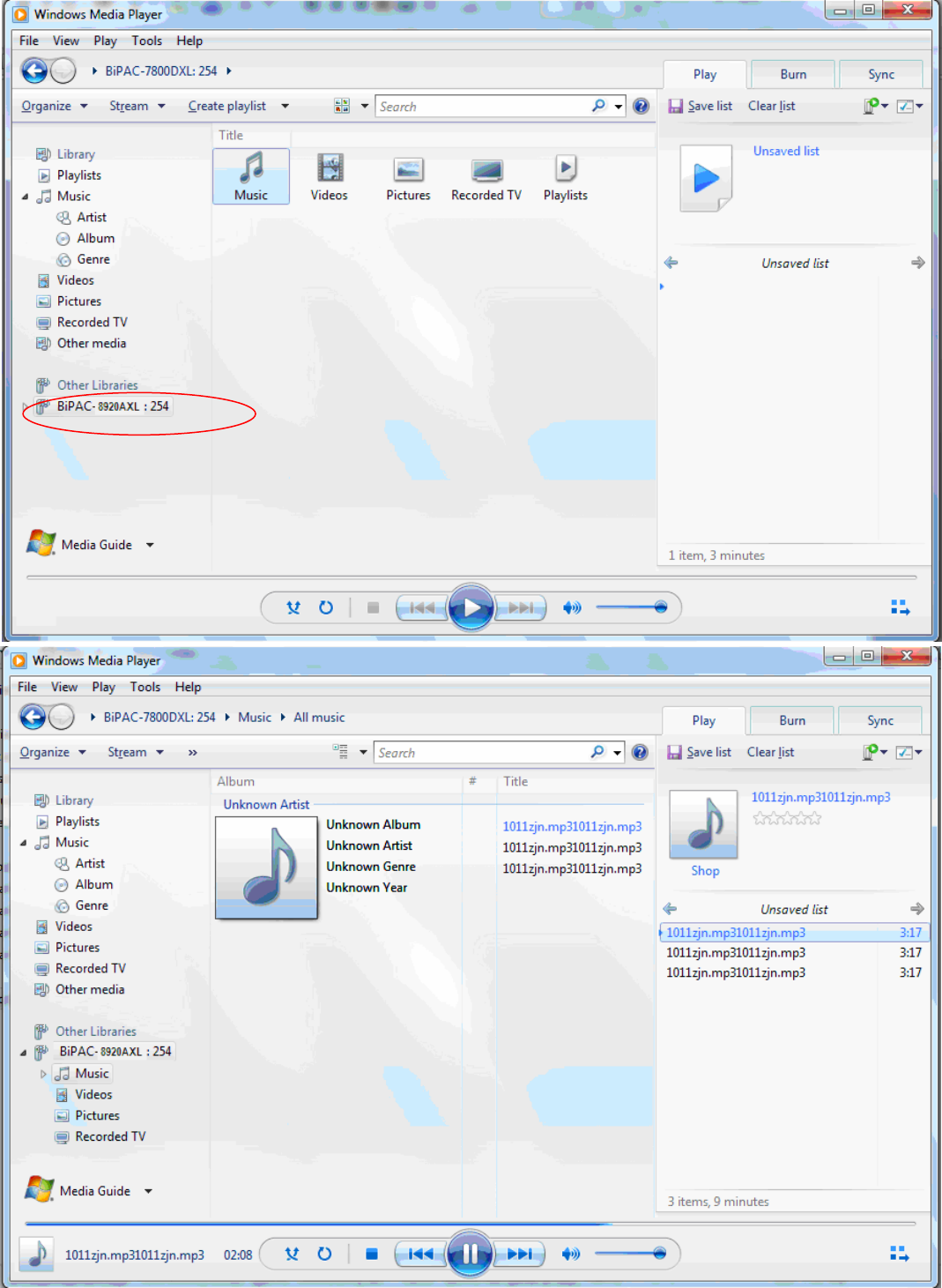942x1288 pixels.
Task: Click Save list in bottom window
Action: (x=700, y=752)
